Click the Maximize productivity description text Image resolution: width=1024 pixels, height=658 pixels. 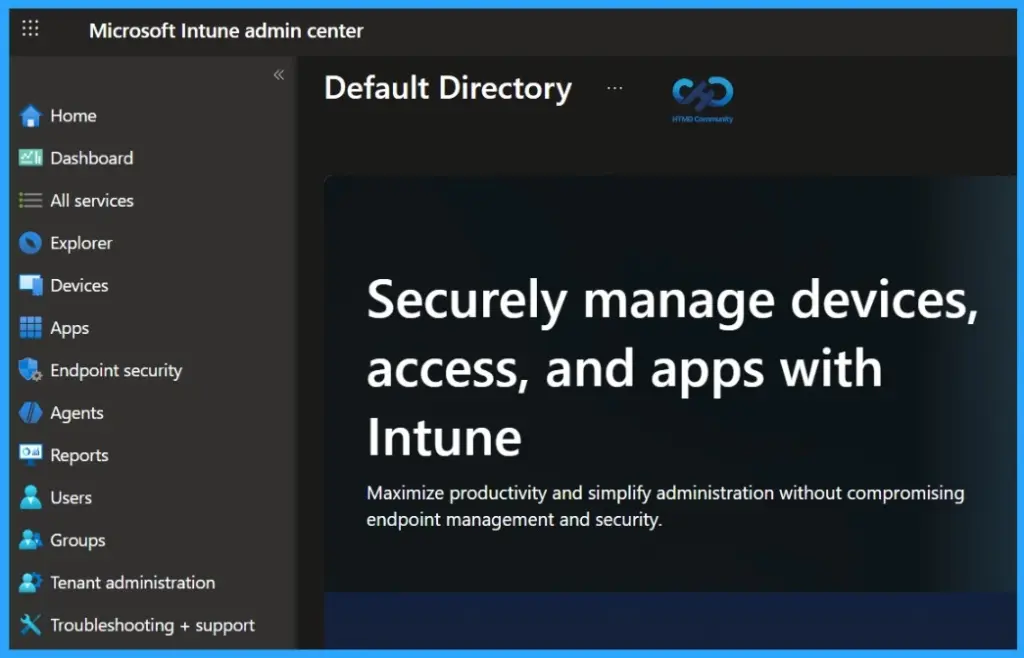coord(665,506)
